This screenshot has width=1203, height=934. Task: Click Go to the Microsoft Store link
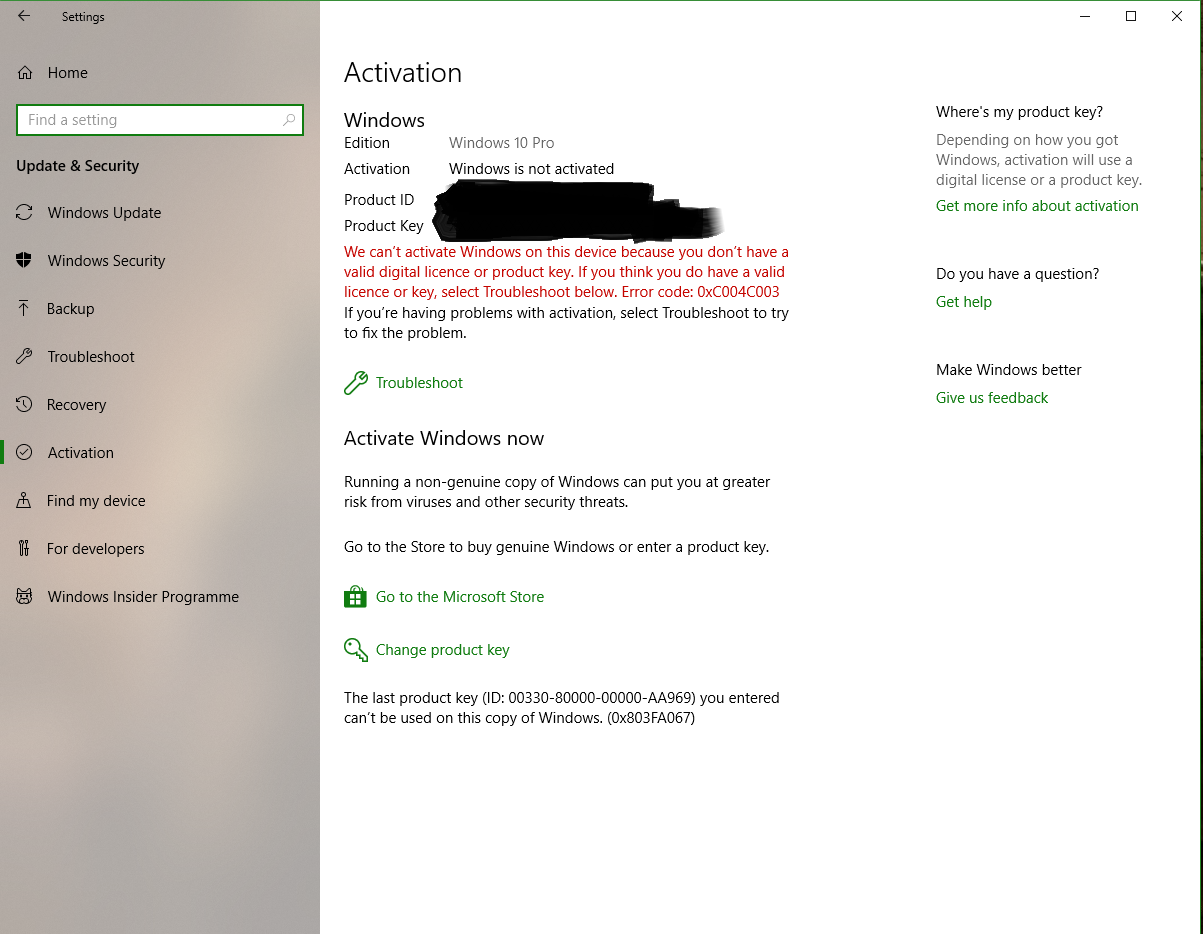tap(460, 597)
